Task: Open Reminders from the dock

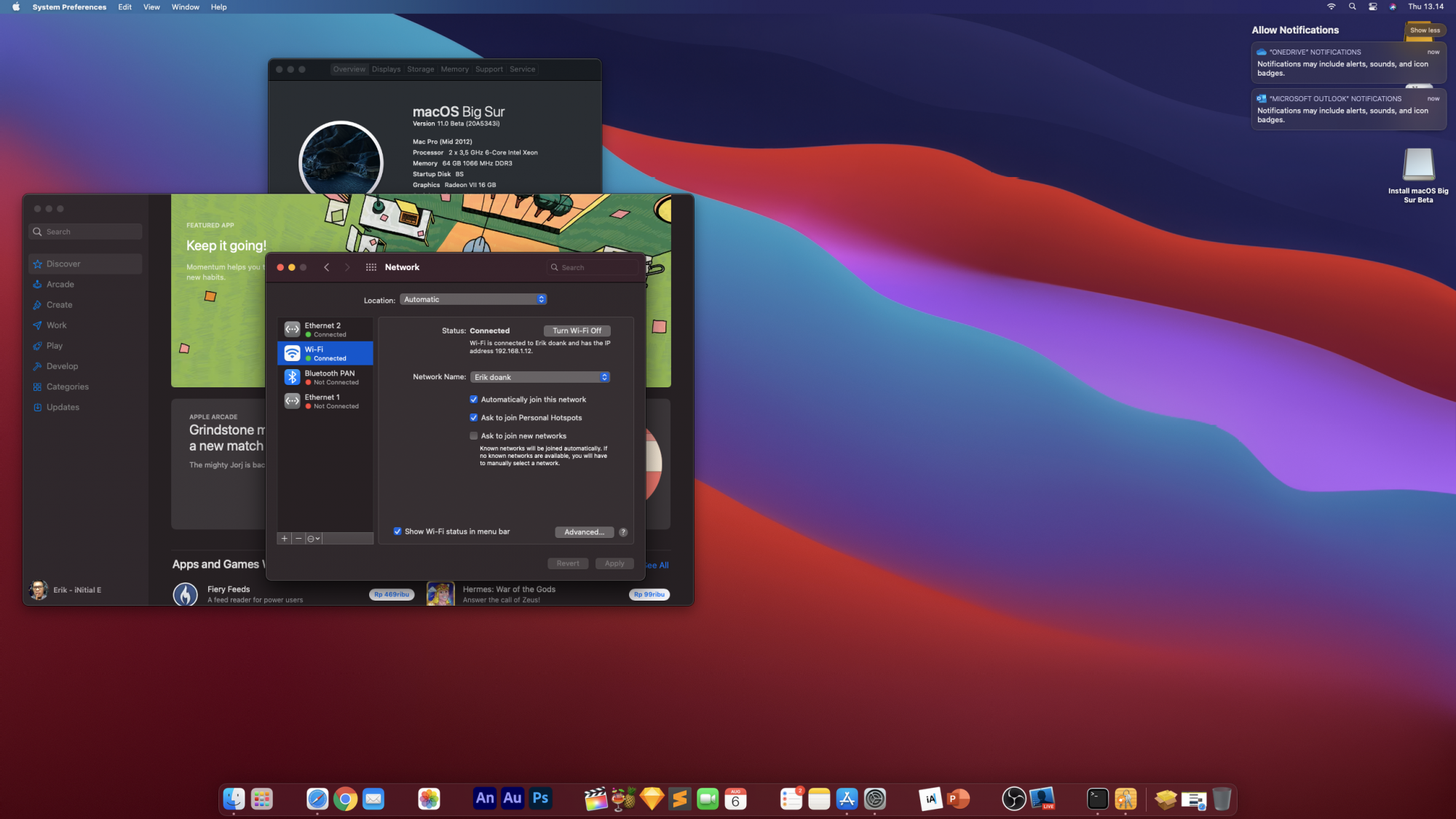Action: [791, 799]
